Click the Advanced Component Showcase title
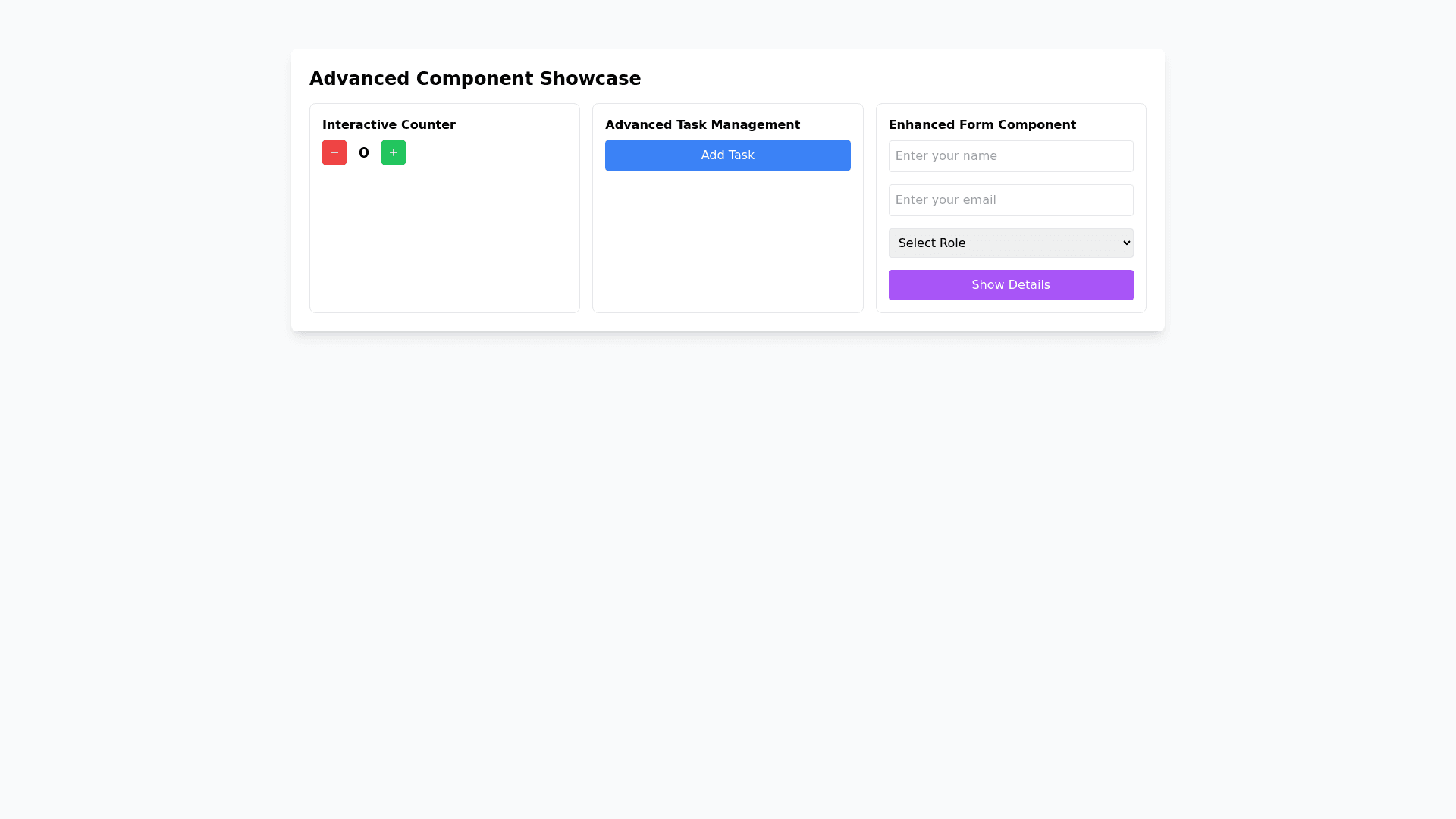This screenshot has height=819, width=1456. tap(475, 79)
